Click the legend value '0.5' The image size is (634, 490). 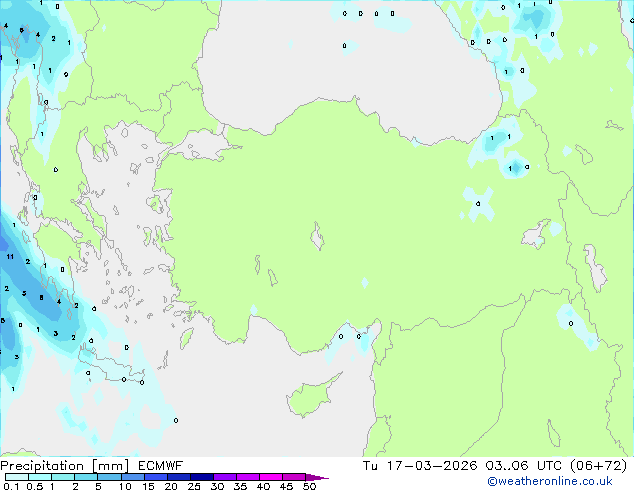pos(34,486)
